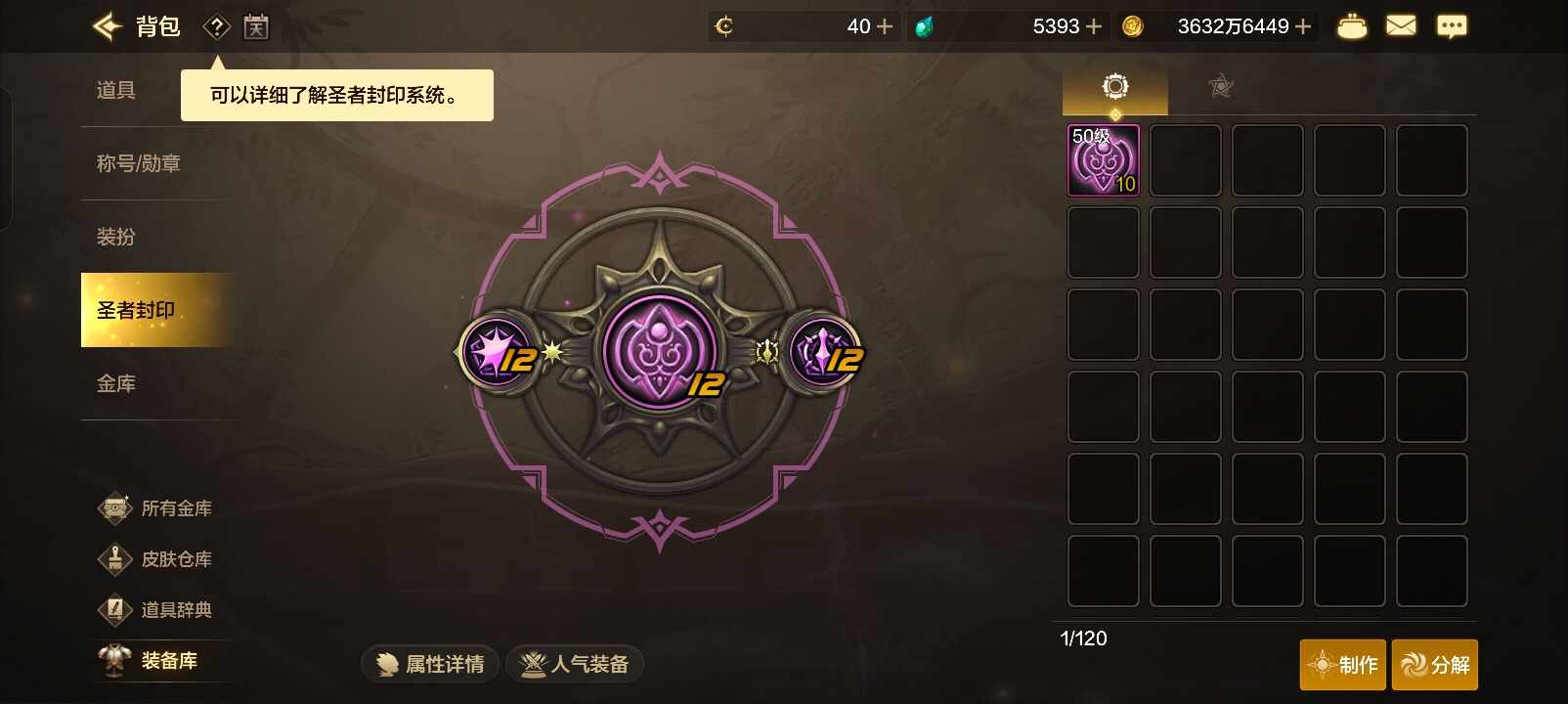1568x704 pixels.
Task: Click the 分解 disassemble button
Action: coord(1435,665)
